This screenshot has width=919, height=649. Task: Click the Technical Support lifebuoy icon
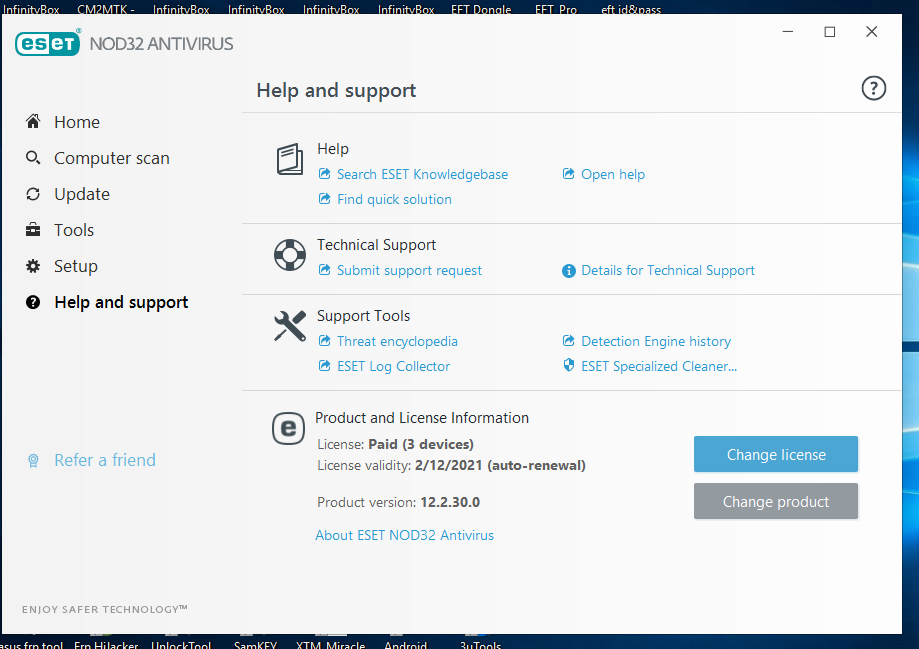point(290,255)
